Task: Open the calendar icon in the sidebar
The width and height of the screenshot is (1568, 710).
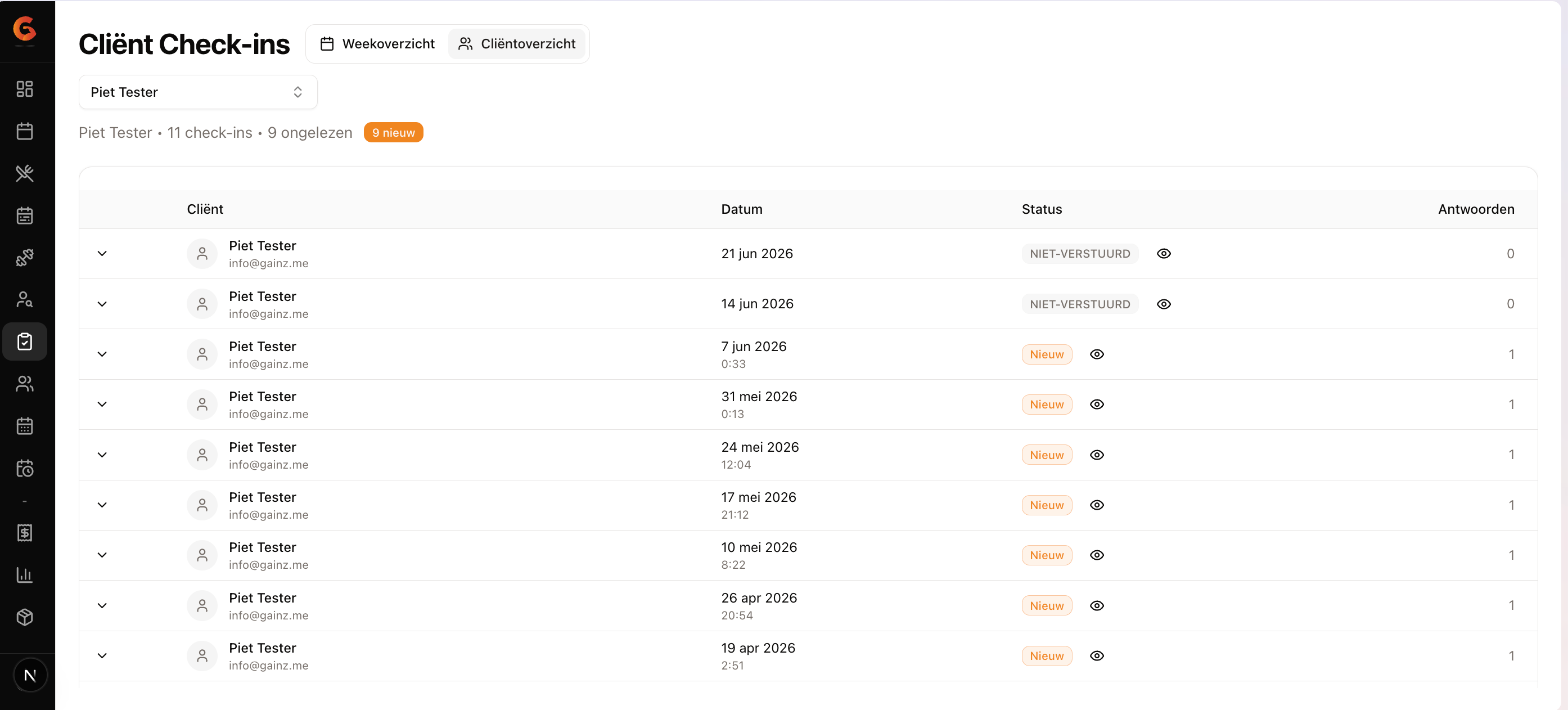Action: click(x=24, y=131)
